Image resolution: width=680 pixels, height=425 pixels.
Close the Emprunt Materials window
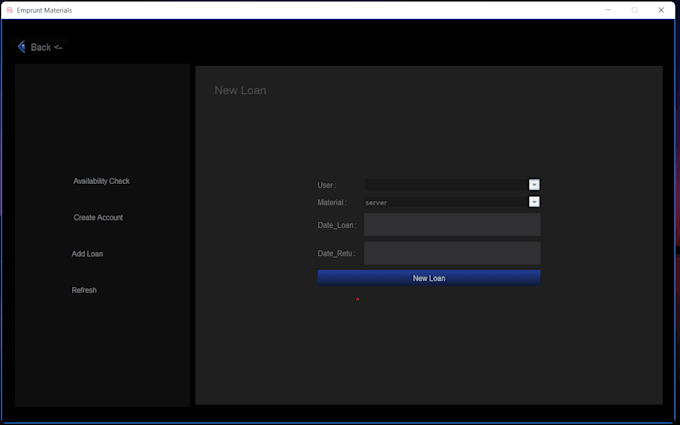661,10
